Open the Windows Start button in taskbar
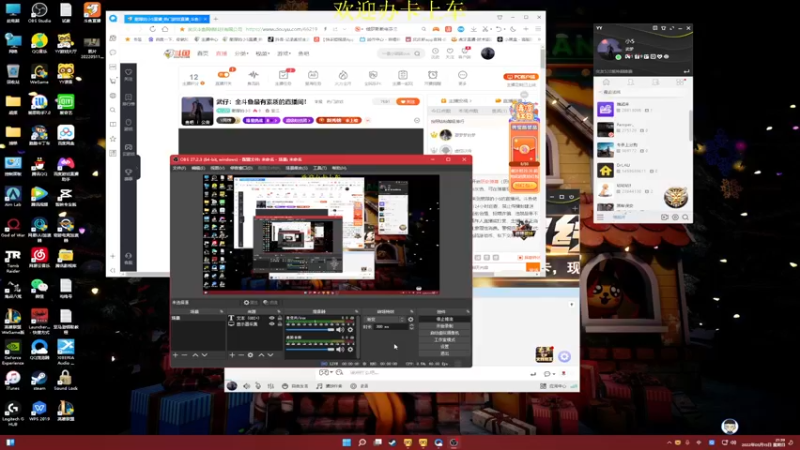Image resolution: width=800 pixels, height=450 pixels. (346, 442)
